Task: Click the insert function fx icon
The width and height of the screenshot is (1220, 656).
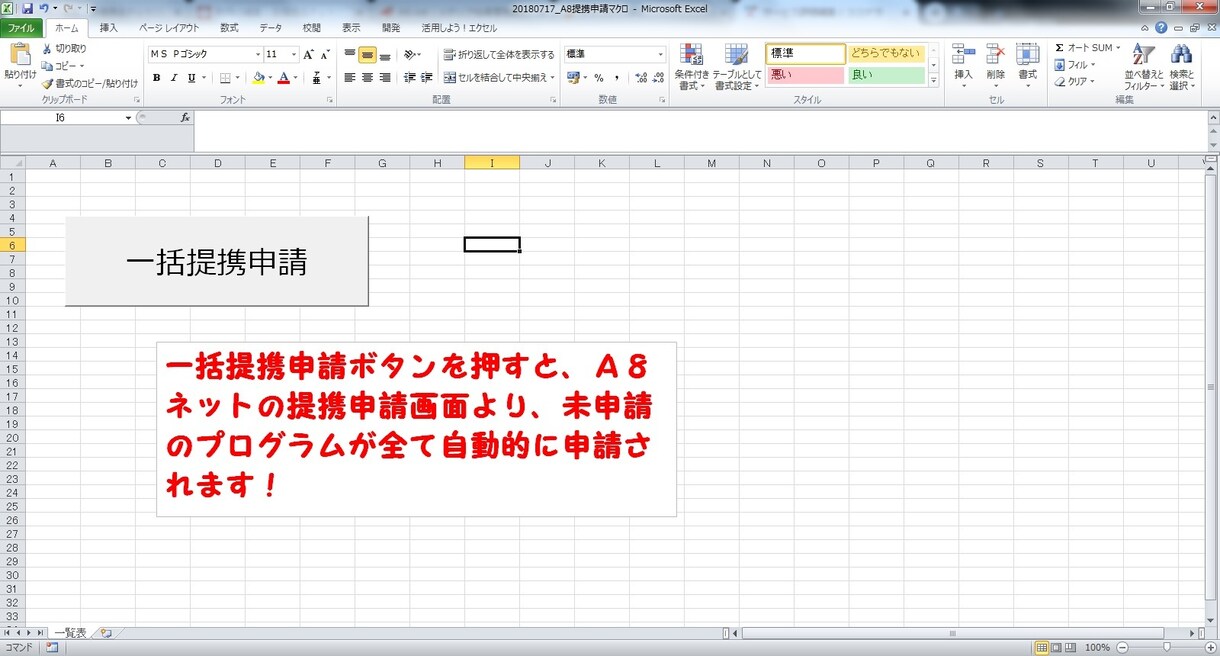Action: click(x=185, y=117)
